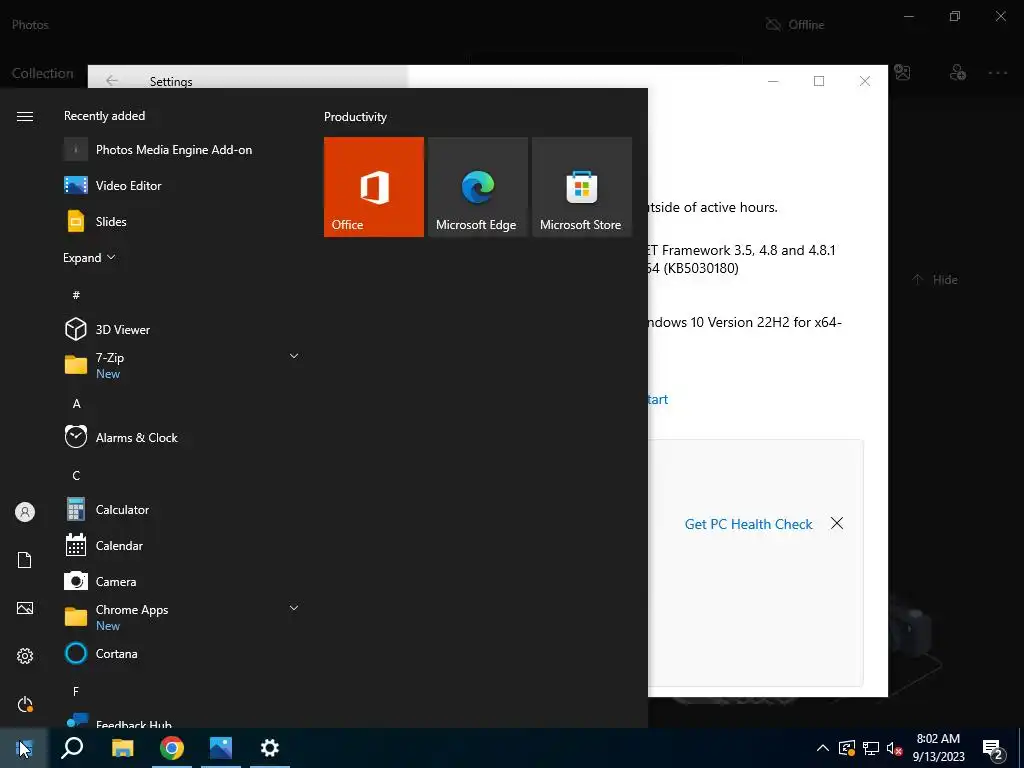Switch to Google Chrome on the taskbar
The height and width of the screenshot is (768, 1024).
[x=172, y=748]
